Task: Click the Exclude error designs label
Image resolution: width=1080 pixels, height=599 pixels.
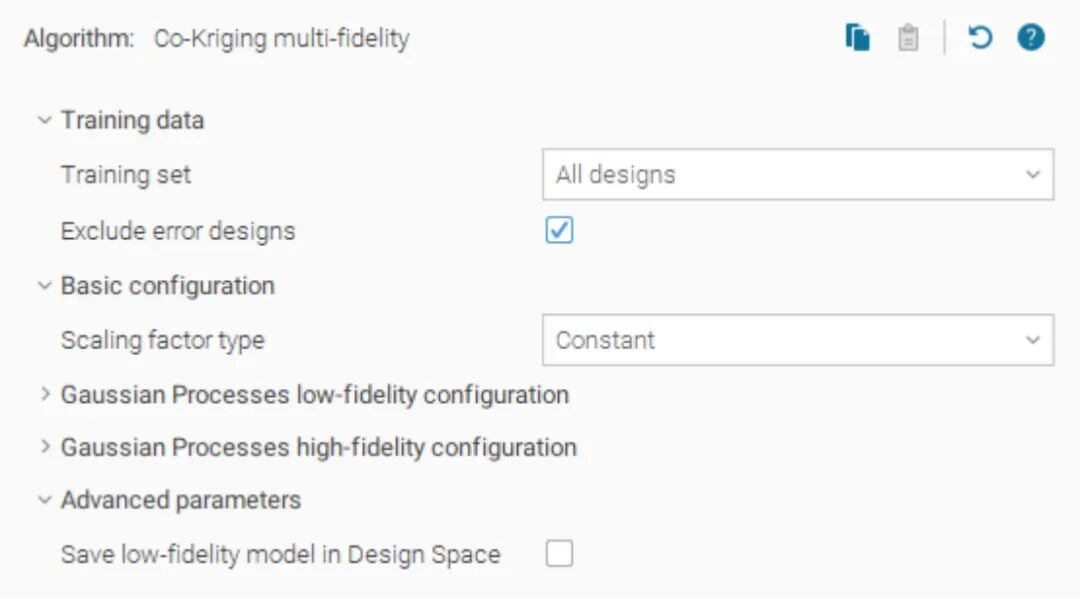Action: pyautogui.click(x=178, y=231)
